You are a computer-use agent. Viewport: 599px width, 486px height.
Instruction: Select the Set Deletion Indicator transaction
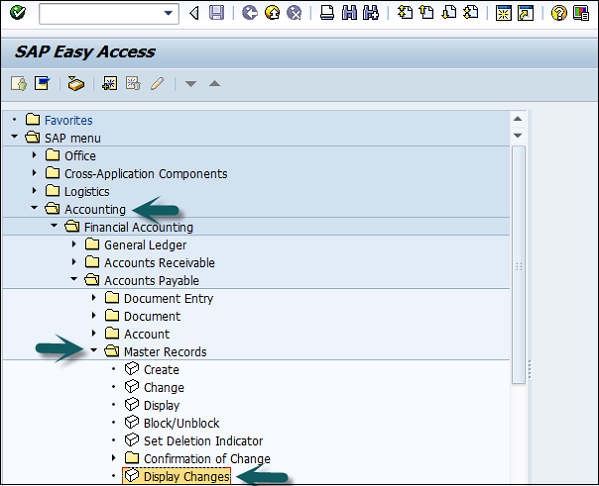[x=203, y=441]
